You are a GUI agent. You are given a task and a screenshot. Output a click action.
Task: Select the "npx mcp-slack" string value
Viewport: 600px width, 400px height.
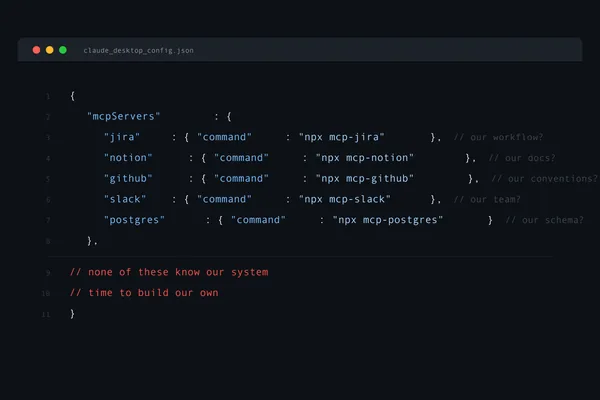(345, 199)
